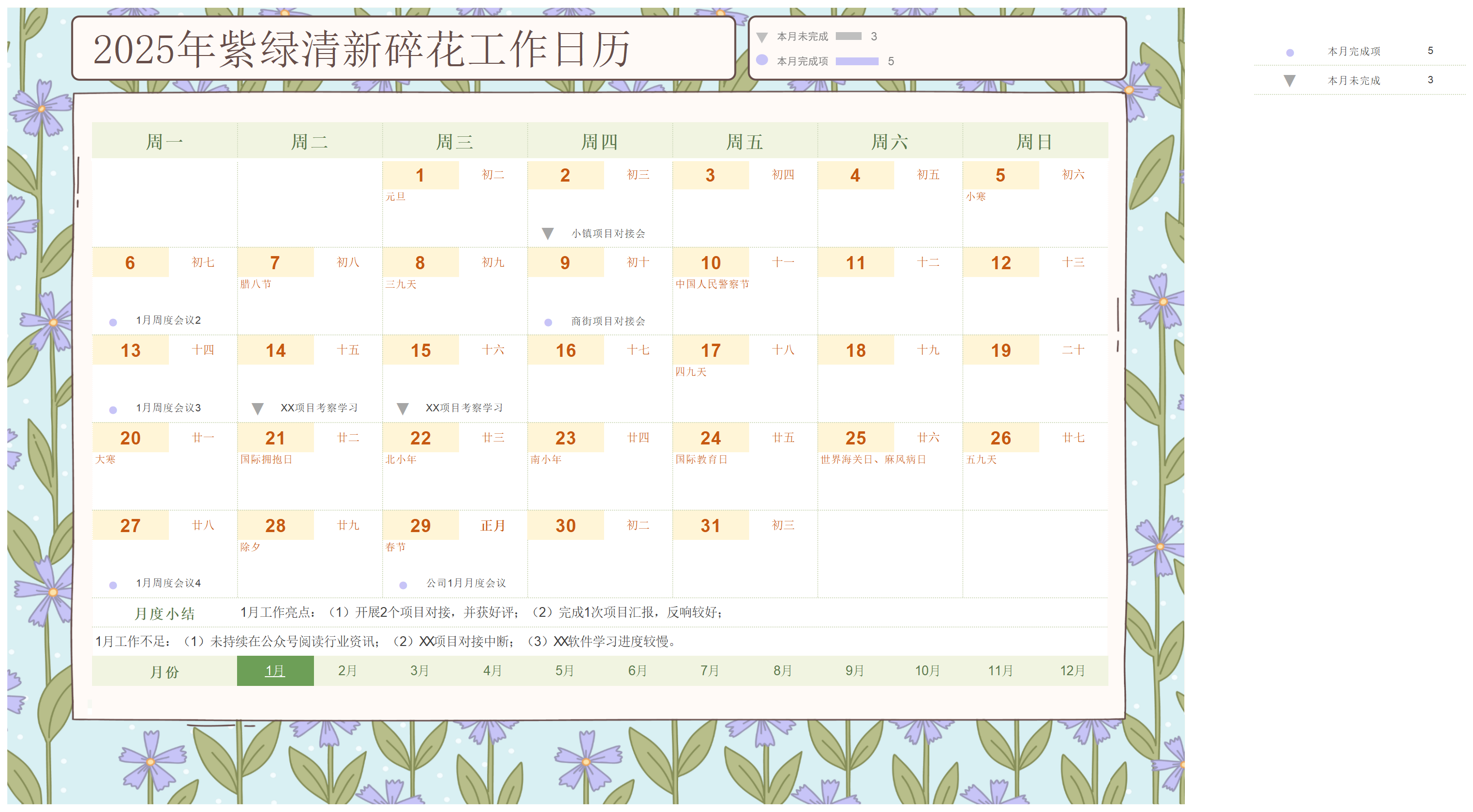Click the 大寒 label under day 20
Screen dimensions: 1473x812
pos(105,459)
